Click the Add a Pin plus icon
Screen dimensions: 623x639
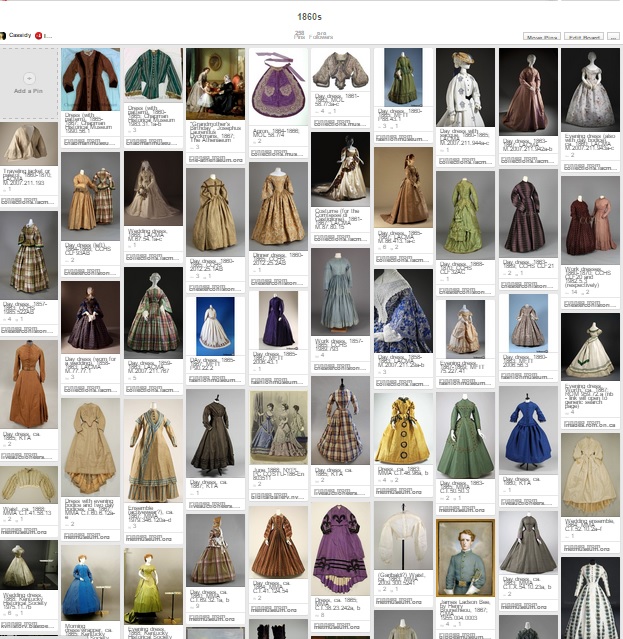[28, 78]
